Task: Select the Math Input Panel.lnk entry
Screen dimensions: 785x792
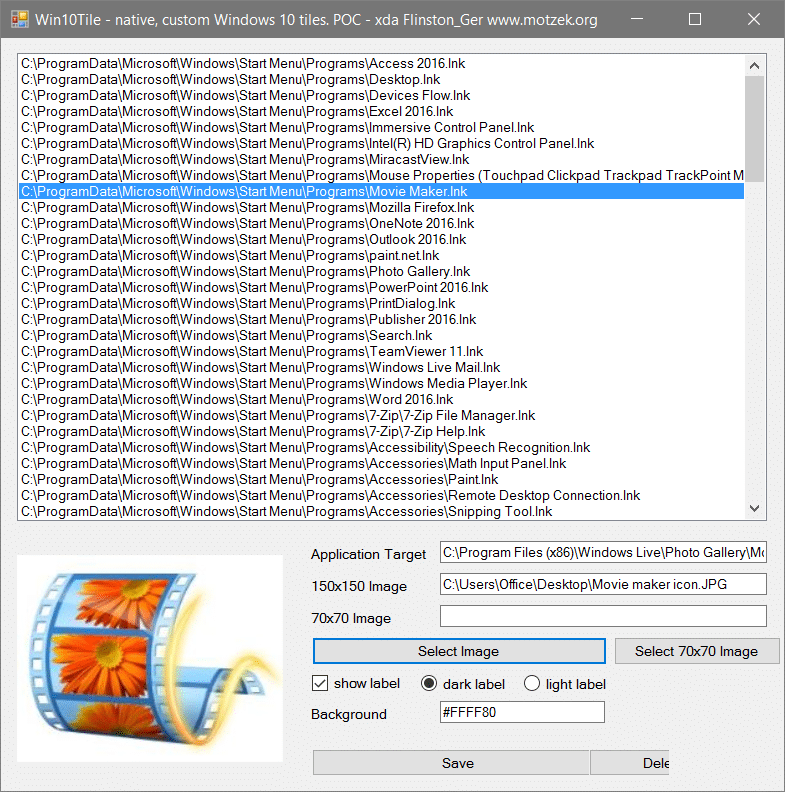Action: (381, 463)
